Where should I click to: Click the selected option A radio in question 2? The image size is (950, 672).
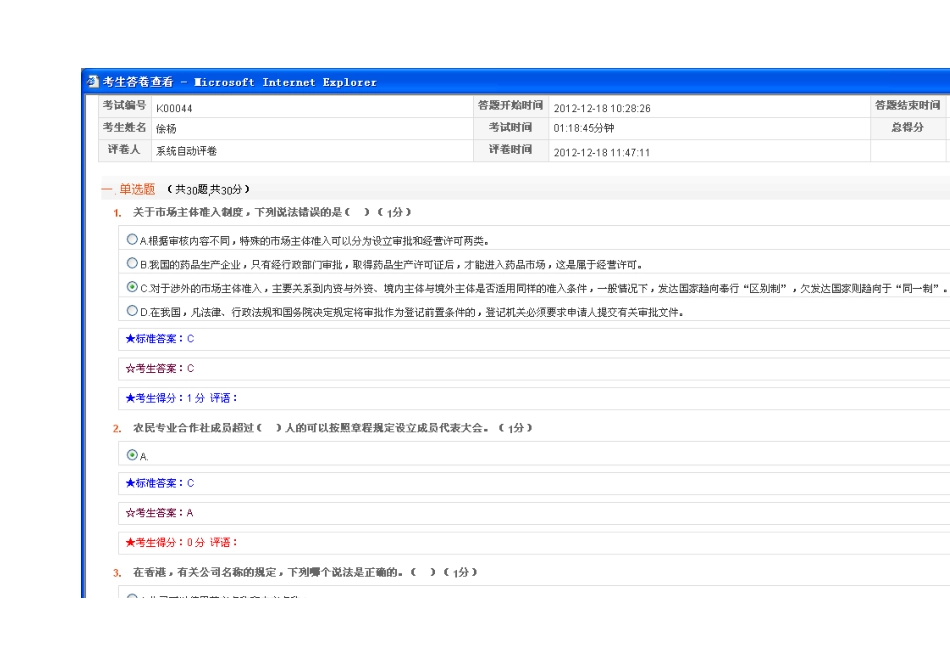click(x=132, y=455)
